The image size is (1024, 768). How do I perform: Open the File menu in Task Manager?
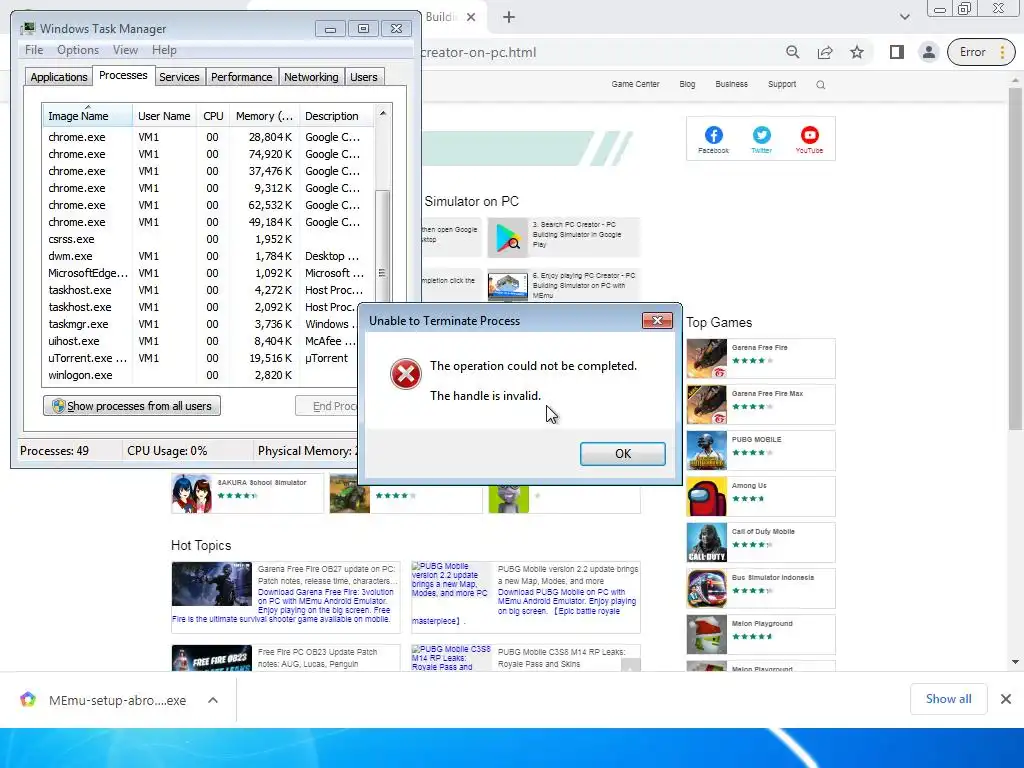coord(34,50)
